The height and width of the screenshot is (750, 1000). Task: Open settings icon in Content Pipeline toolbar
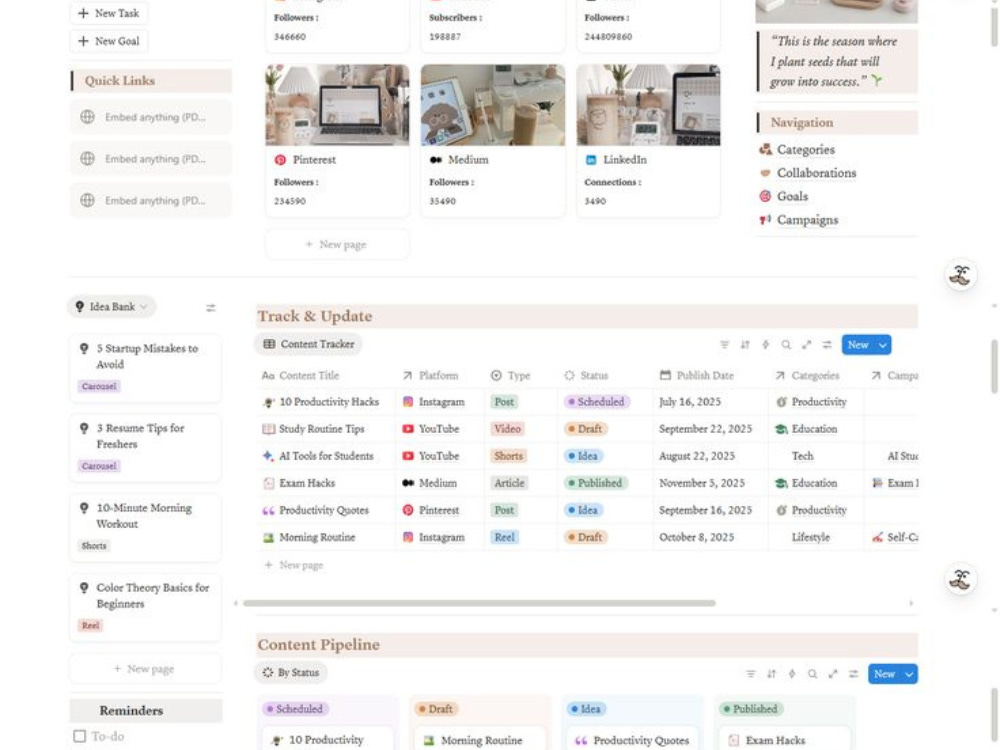(x=853, y=673)
